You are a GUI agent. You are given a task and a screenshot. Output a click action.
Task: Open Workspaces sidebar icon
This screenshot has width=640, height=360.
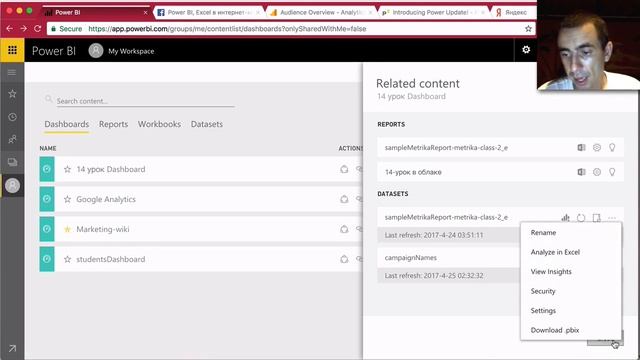(12, 162)
